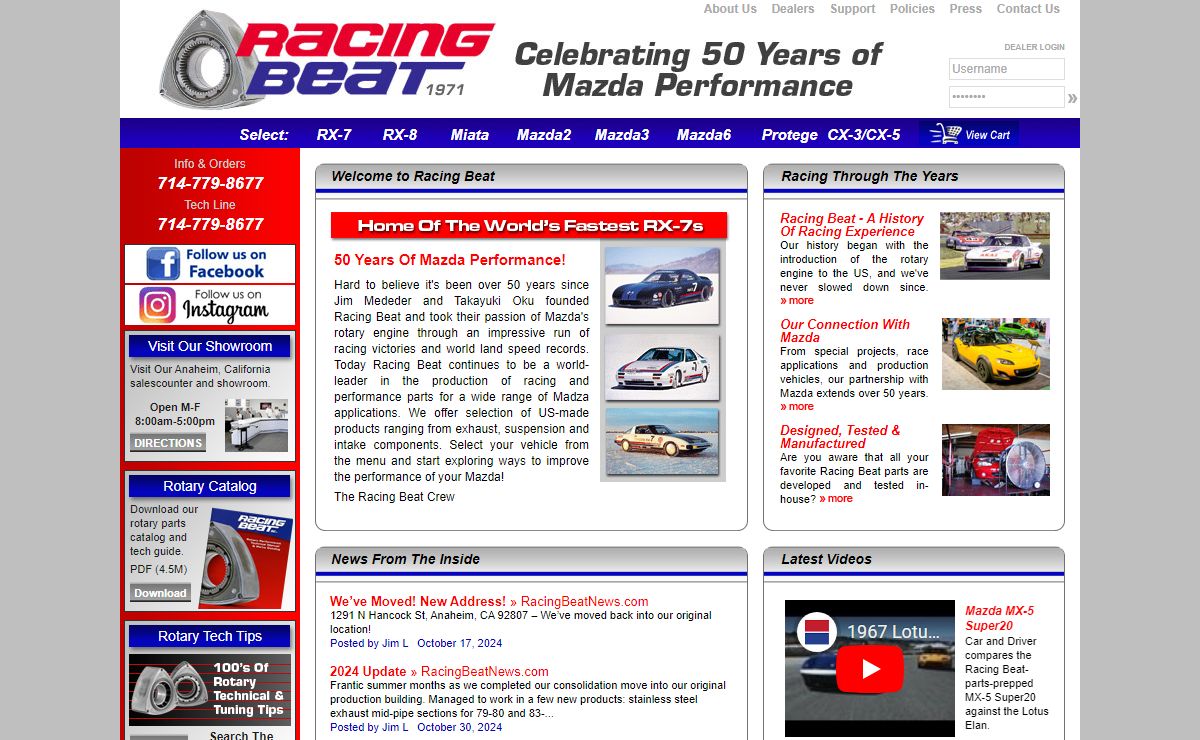Go to the Support page

pos(852,9)
